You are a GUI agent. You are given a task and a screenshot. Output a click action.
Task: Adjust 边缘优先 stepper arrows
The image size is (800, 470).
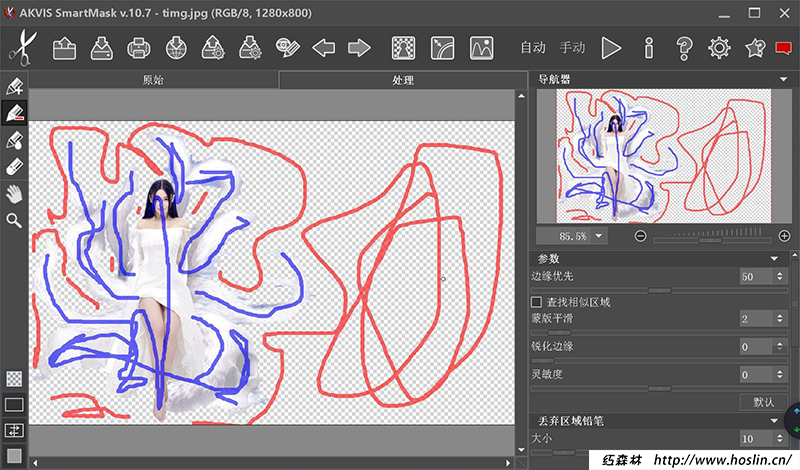pyautogui.click(x=780, y=277)
